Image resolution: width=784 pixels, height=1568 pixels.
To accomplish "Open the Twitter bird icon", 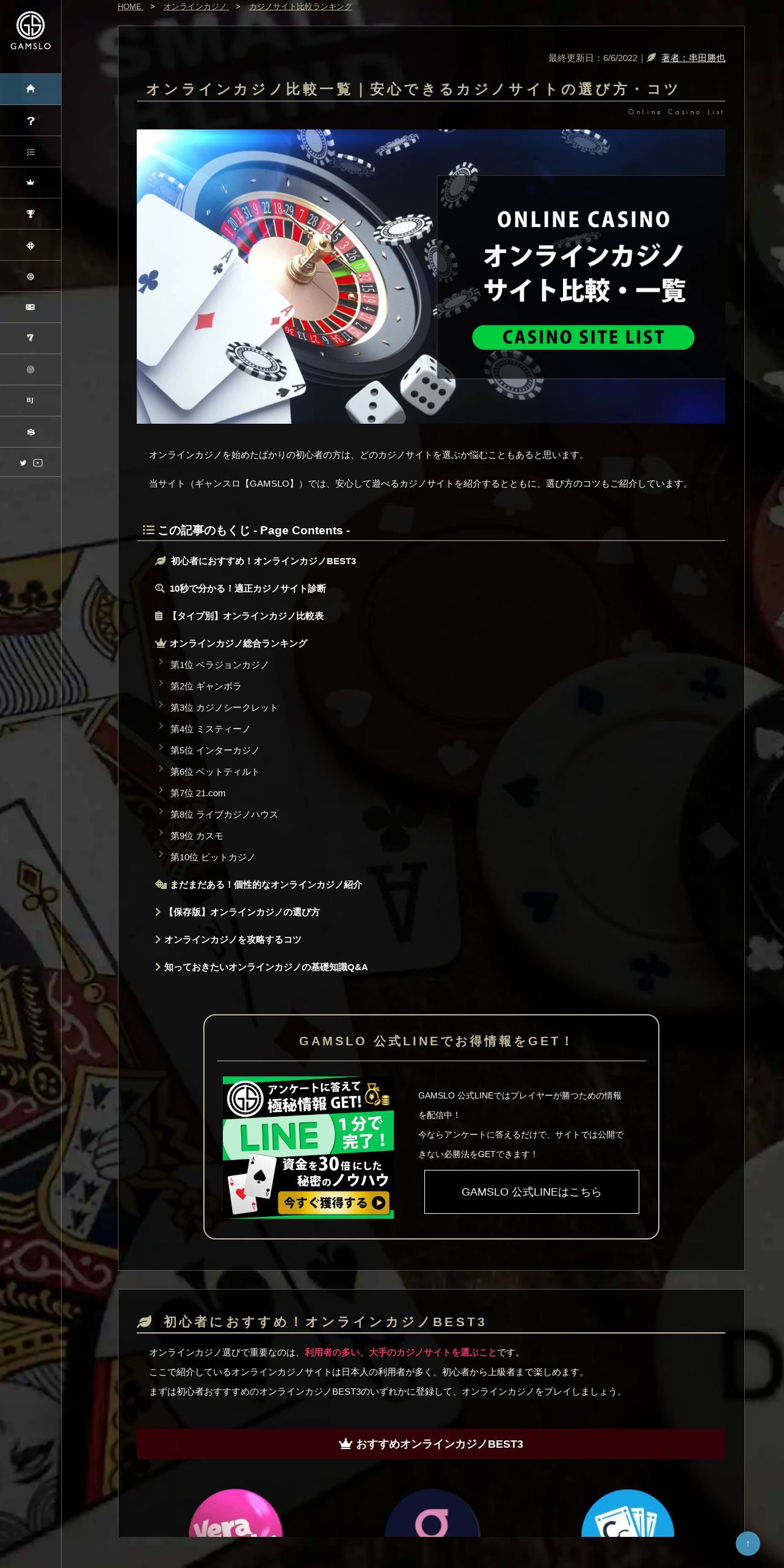I will coord(23,463).
